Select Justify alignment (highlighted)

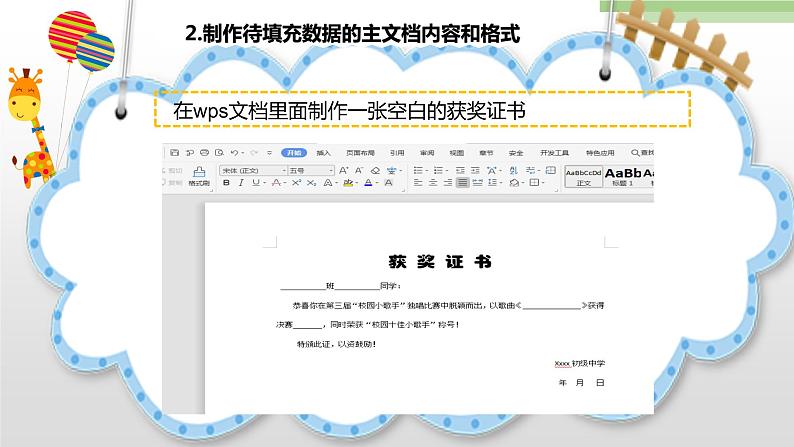(x=462, y=182)
